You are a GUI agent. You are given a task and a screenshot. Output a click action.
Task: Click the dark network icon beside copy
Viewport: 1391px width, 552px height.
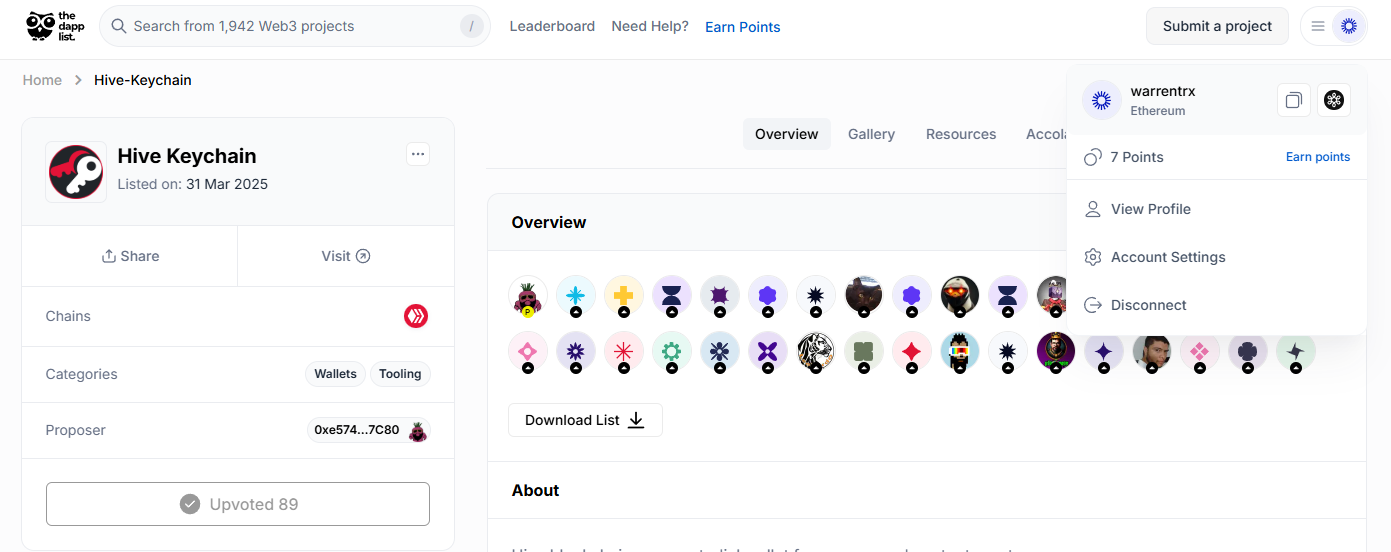tap(1333, 100)
